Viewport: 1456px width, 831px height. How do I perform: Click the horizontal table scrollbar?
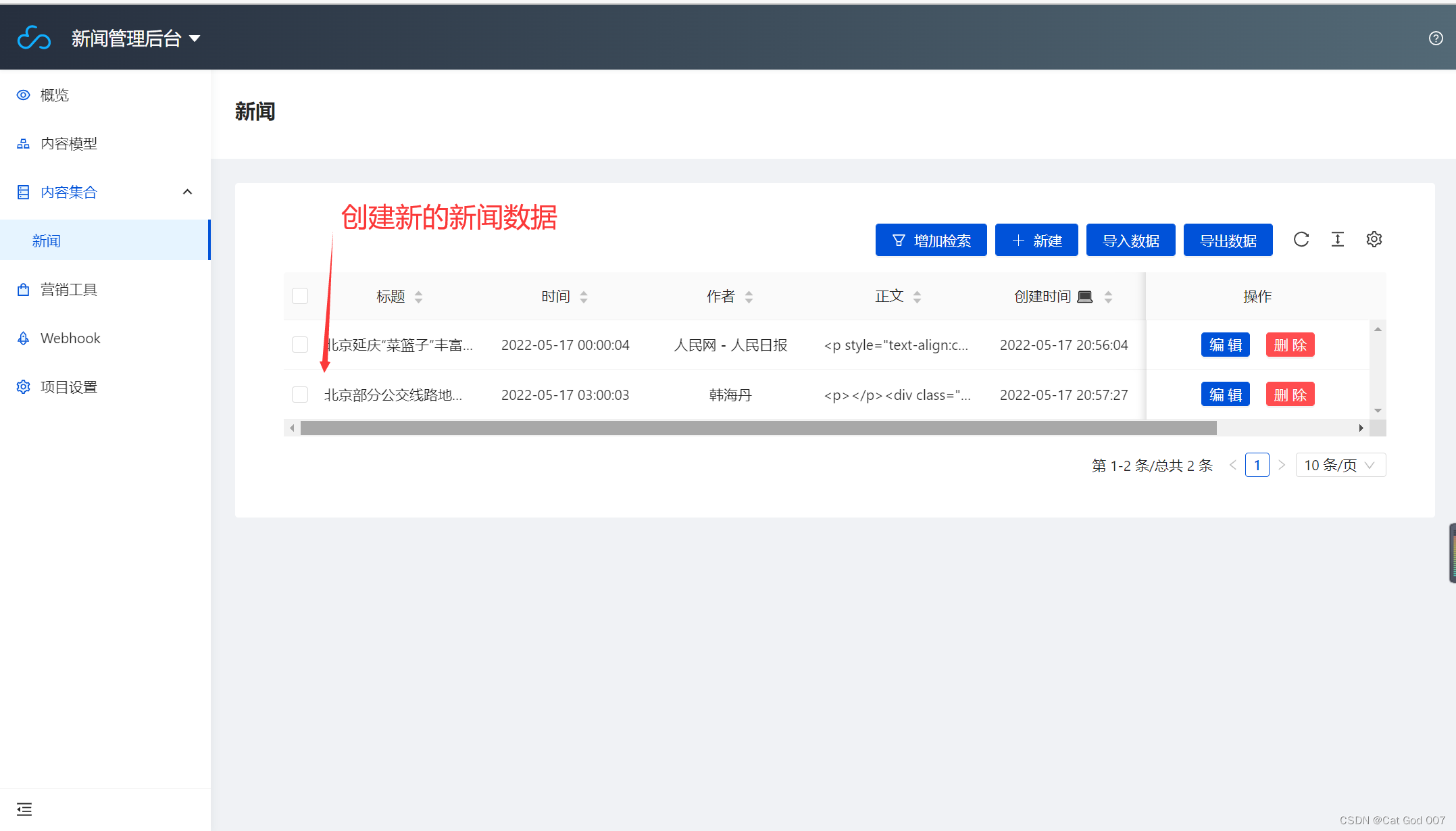click(x=758, y=428)
